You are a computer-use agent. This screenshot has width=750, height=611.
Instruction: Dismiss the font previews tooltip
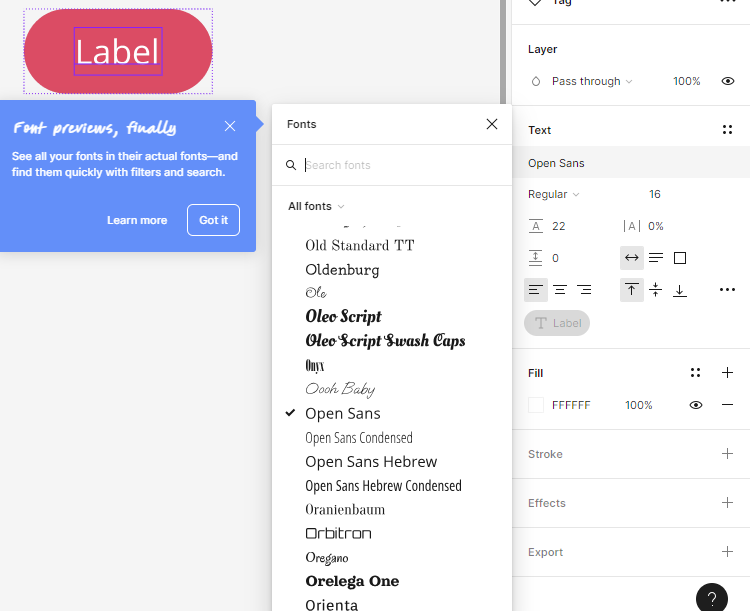coord(230,126)
